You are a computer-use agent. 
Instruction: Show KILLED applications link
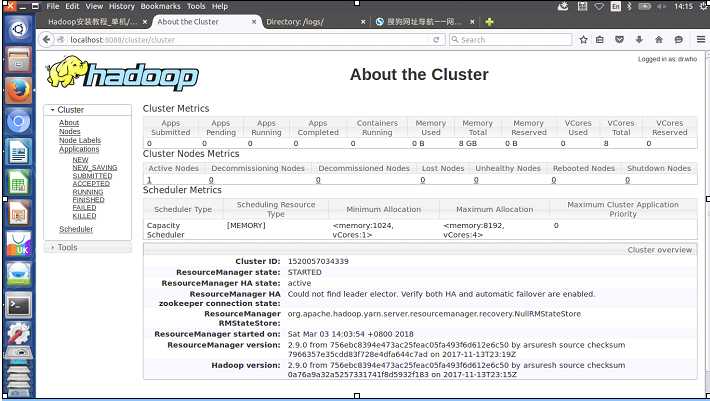click(x=84, y=216)
